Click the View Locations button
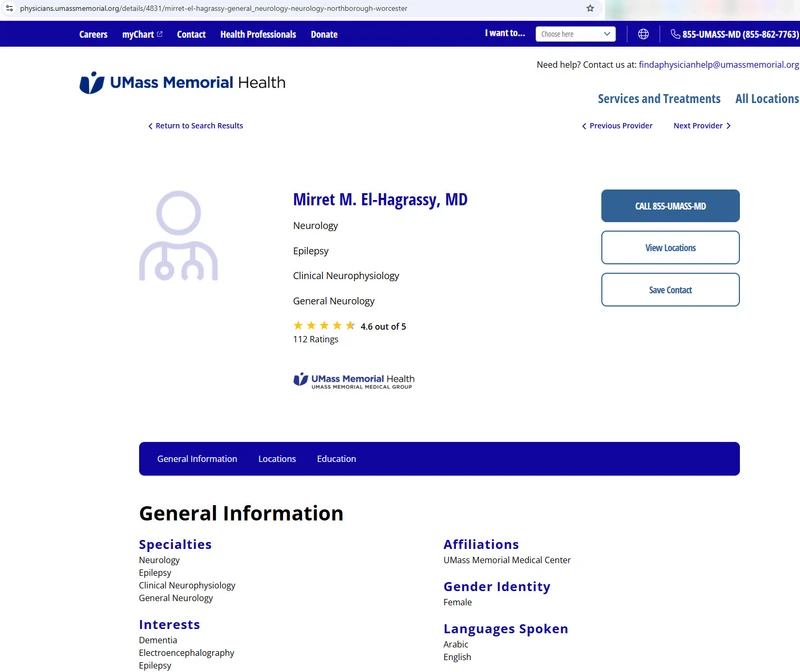This screenshot has height=672, width=800. 670,247
